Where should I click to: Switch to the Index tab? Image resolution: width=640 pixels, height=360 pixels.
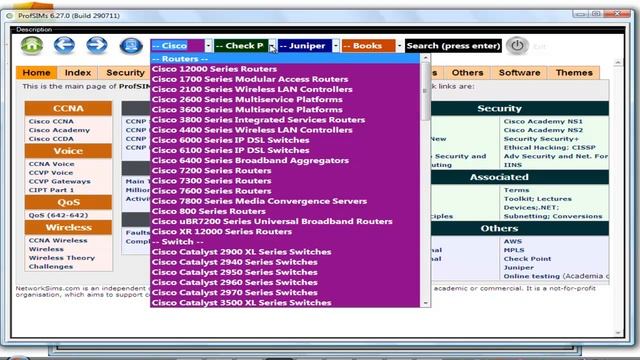tap(78, 73)
